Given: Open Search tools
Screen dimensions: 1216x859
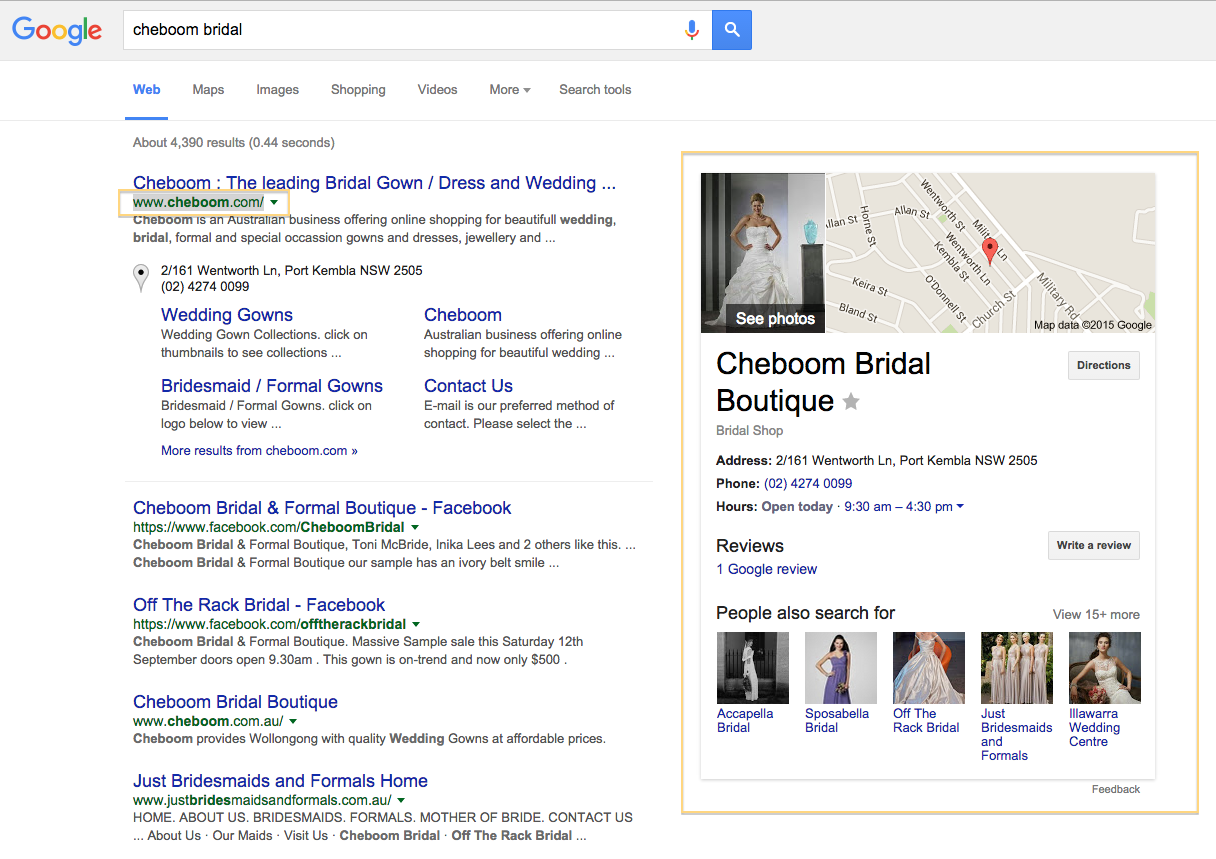Looking at the screenshot, I should 595,90.
